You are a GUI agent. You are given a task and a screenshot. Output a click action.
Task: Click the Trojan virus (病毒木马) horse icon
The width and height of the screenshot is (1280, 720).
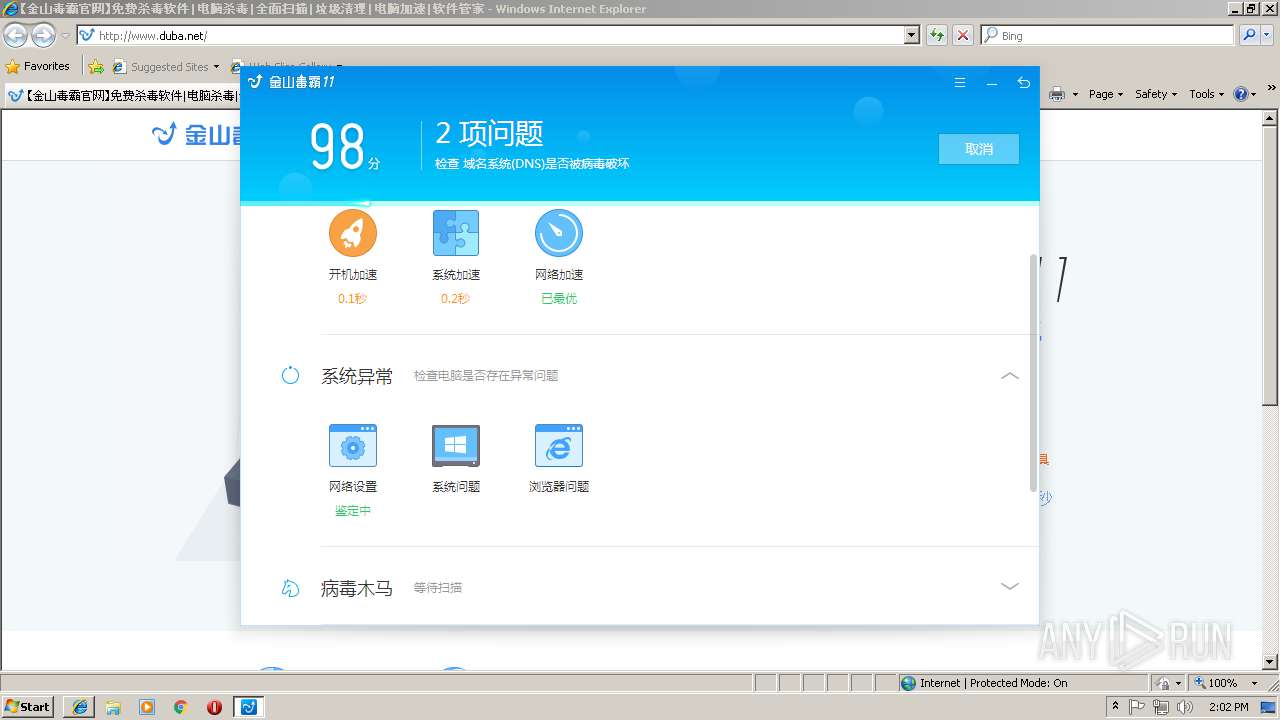pos(290,588)
